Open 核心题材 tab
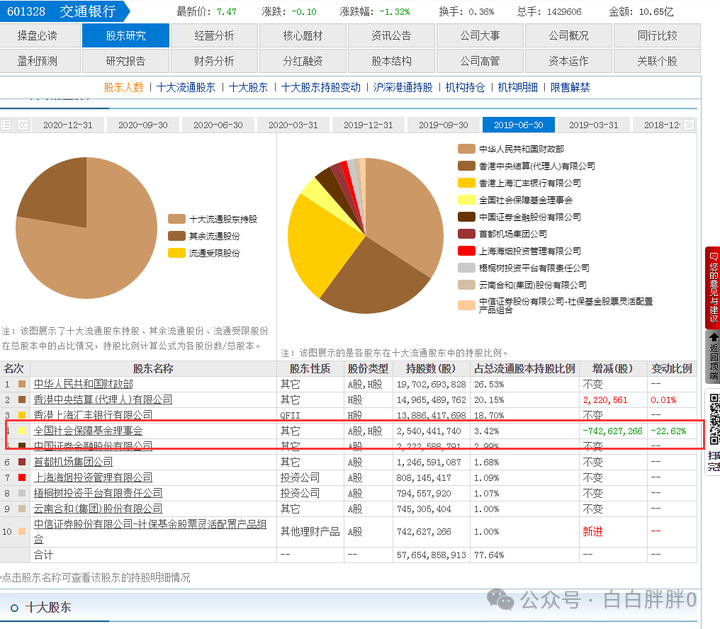The width and height of the screenshot is (720, 629). [303, 36]
